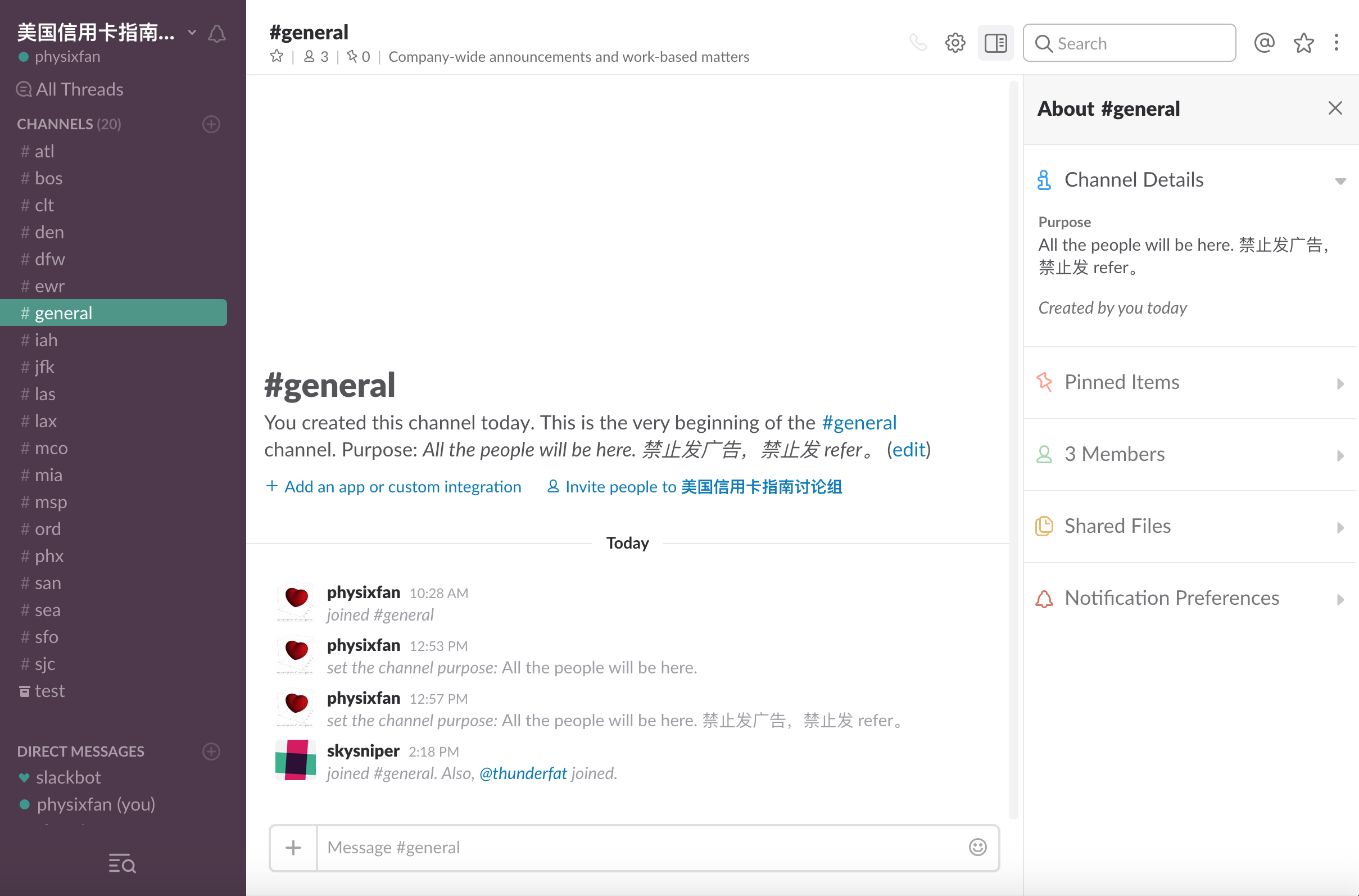This screenshot has width=1359, height=896.
Task: Attach file with plus button in composer
Action: [x=293, y=848]
